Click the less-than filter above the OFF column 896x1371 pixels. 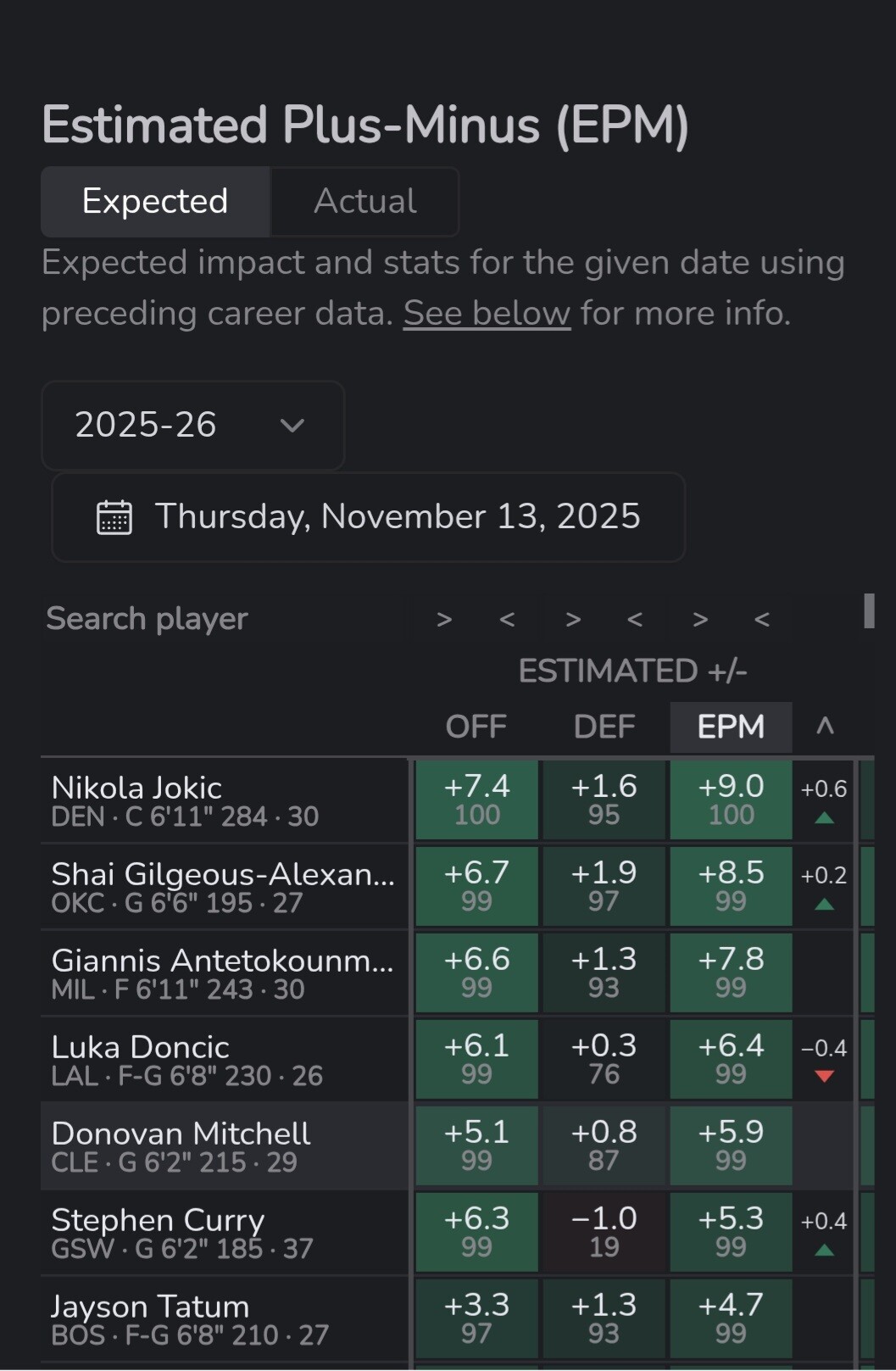[507, 620]
